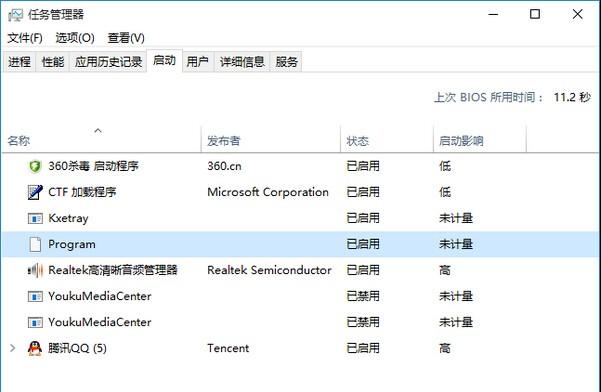Open the 服务 tab
This screenshot has width=601, height=392.
[x=286, y=62]
